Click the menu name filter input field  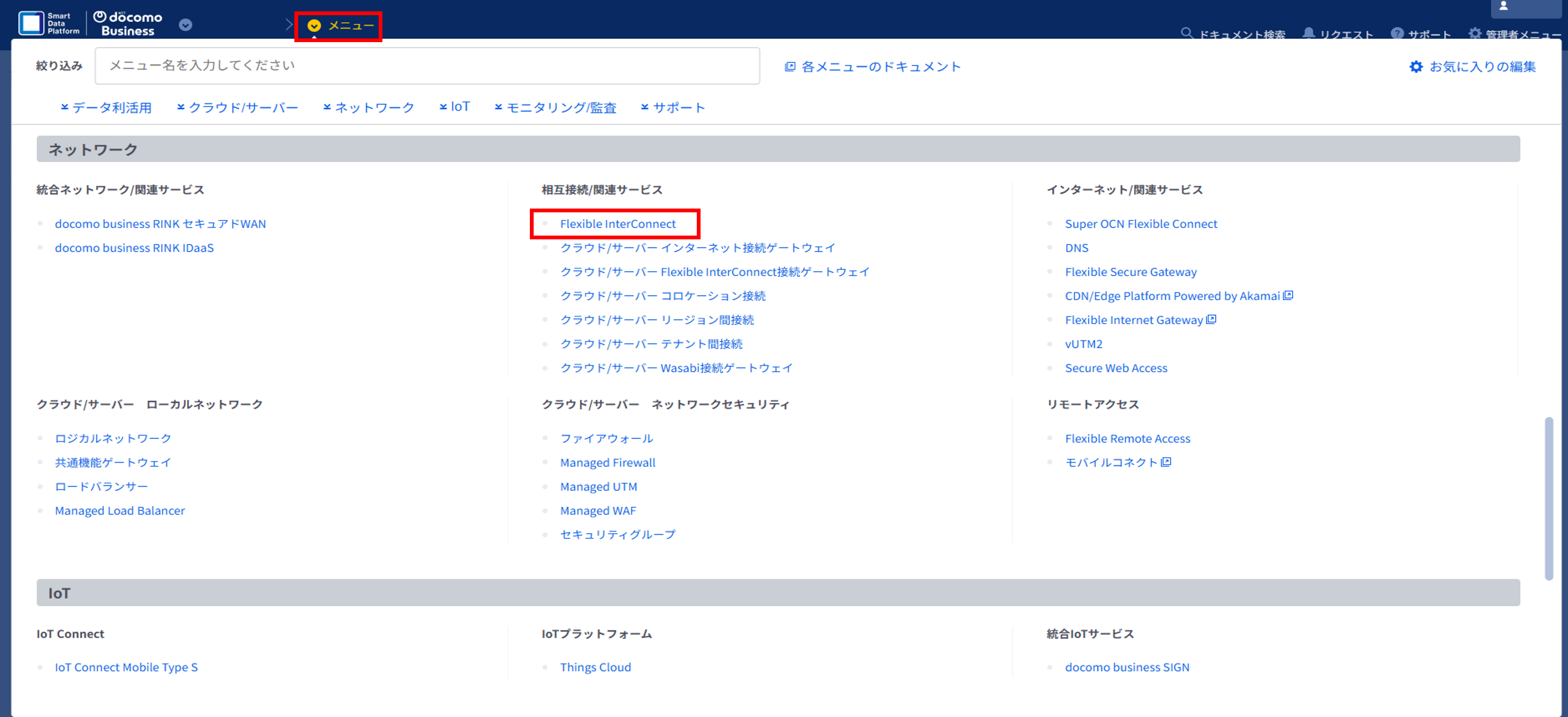coord(427,66)
